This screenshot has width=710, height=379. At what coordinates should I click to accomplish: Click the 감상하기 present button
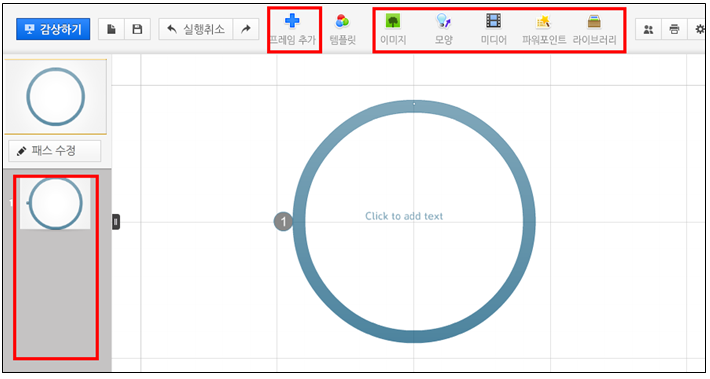click(x=53, y=29)
